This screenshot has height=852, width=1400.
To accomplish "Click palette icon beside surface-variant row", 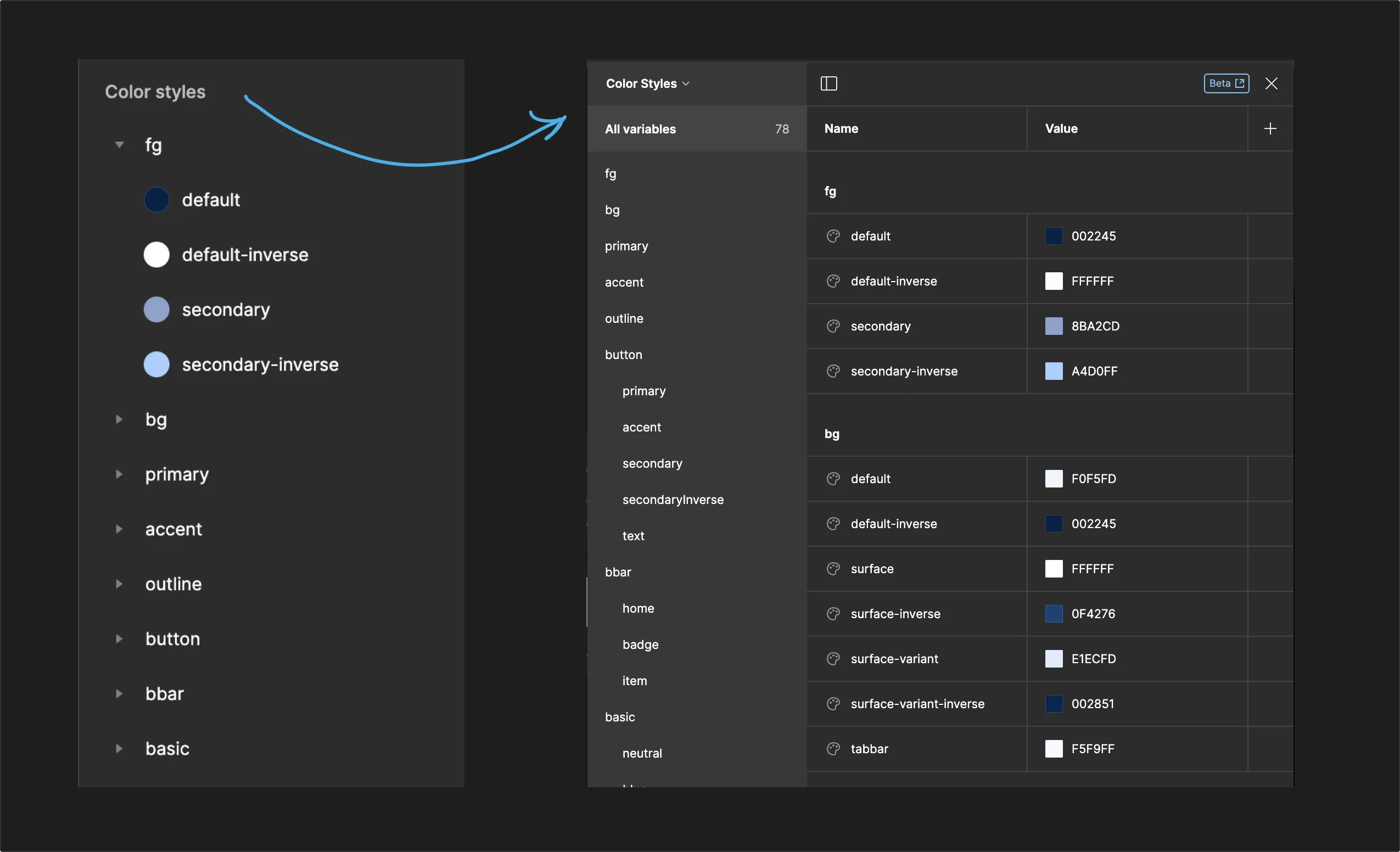I will click(833, 659).
